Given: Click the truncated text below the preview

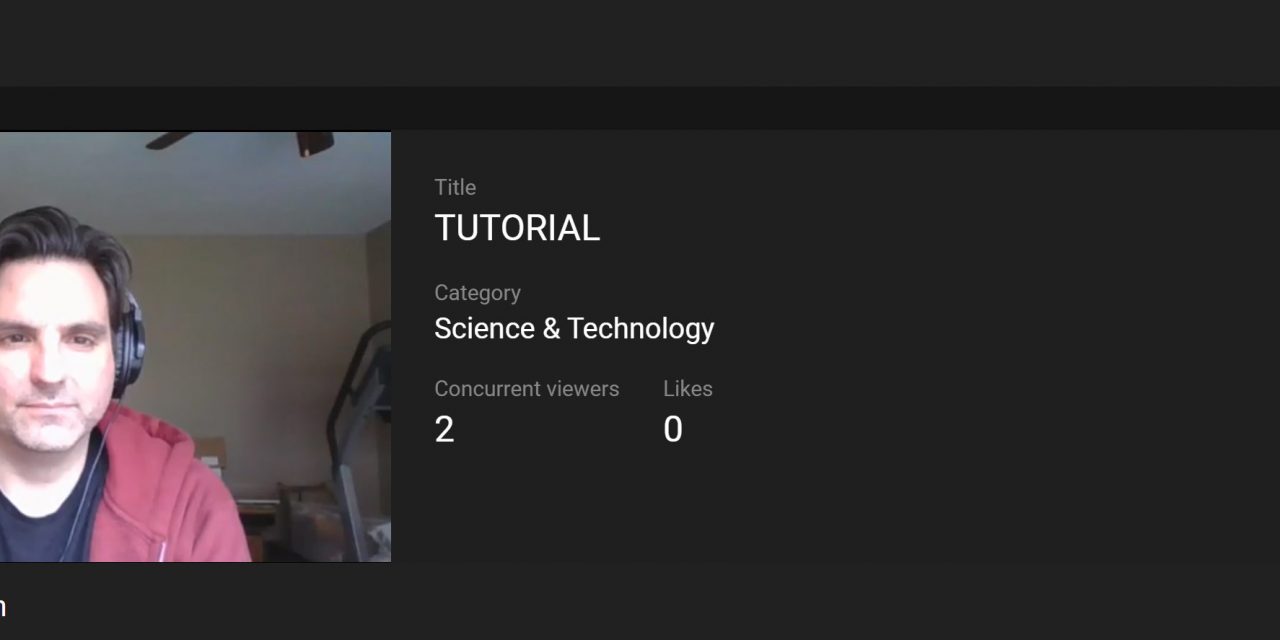Looking at the screenshot, I should [x=3, y=607].
